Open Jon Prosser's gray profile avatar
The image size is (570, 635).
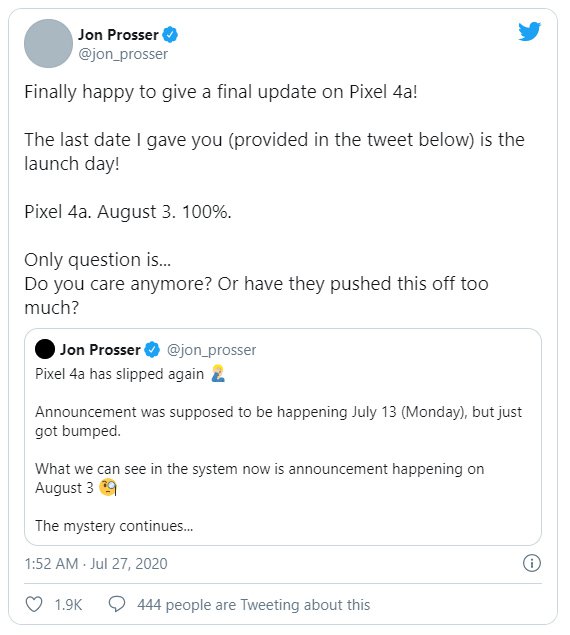pyautogui.click(x=48, y=43)
